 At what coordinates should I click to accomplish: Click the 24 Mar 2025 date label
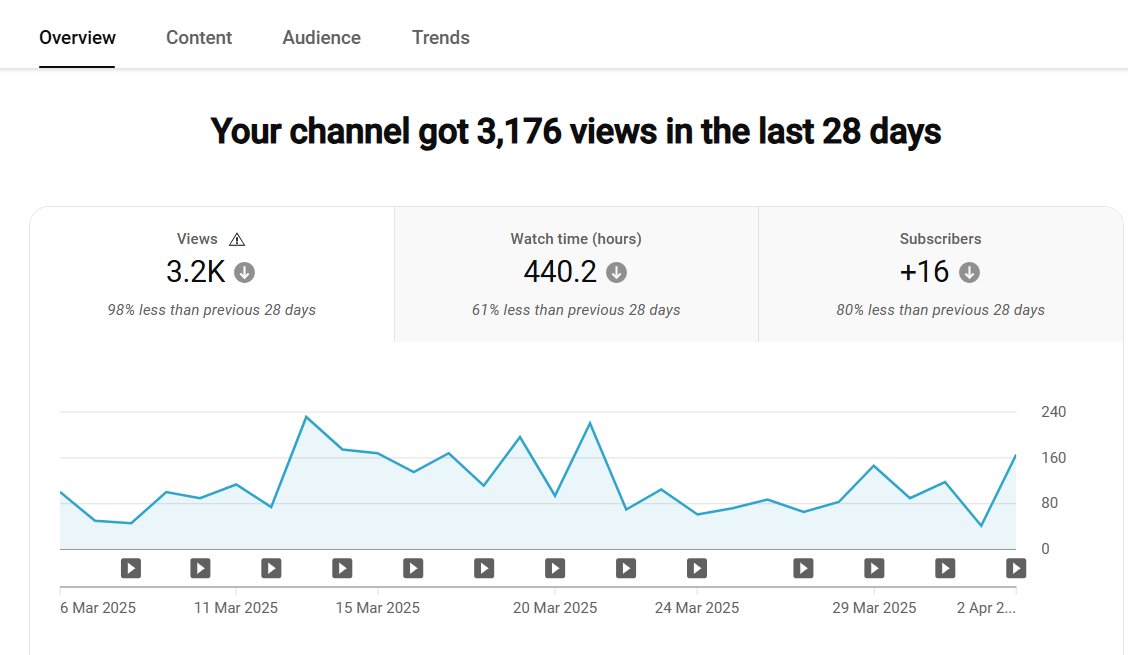696,607
